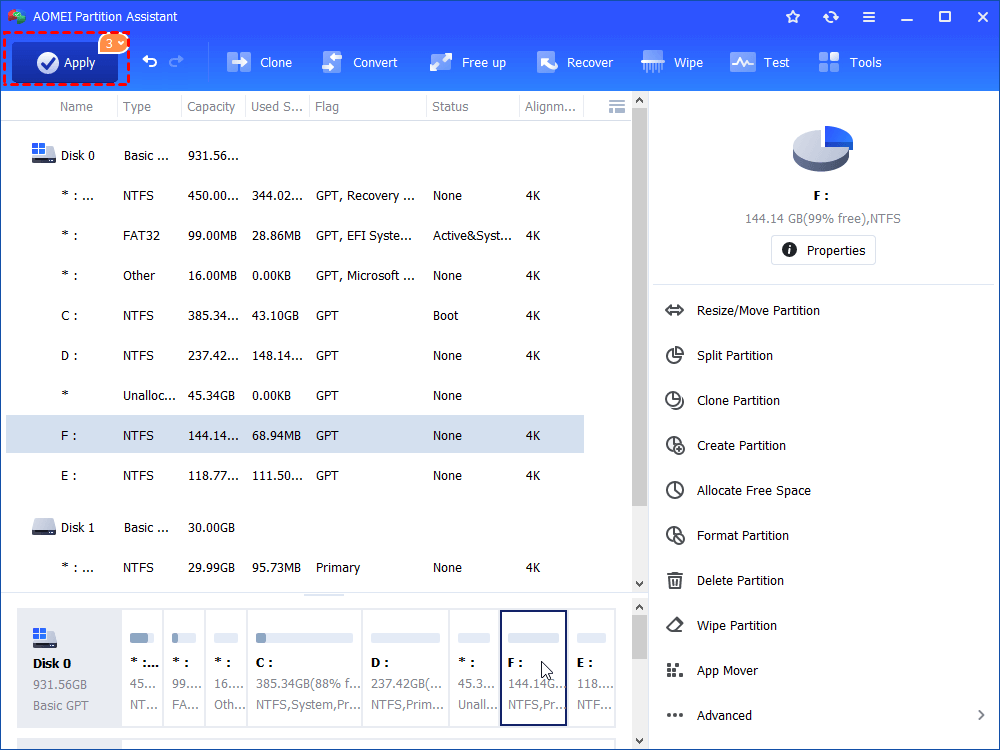The width and height of the screenshot is (1000, 750).
Task: Sort by the Name column header
Action: point(76,107)
